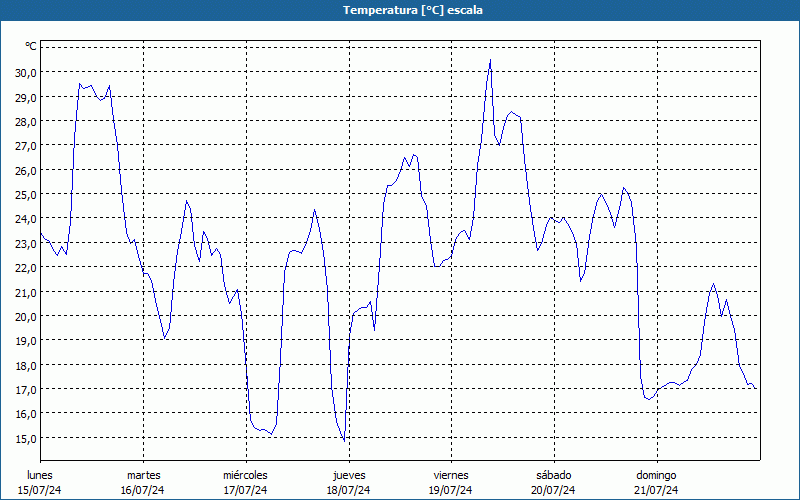Click the 28,0 y-axis value
This screenshot has width=800, height=500.
point(26,121)
